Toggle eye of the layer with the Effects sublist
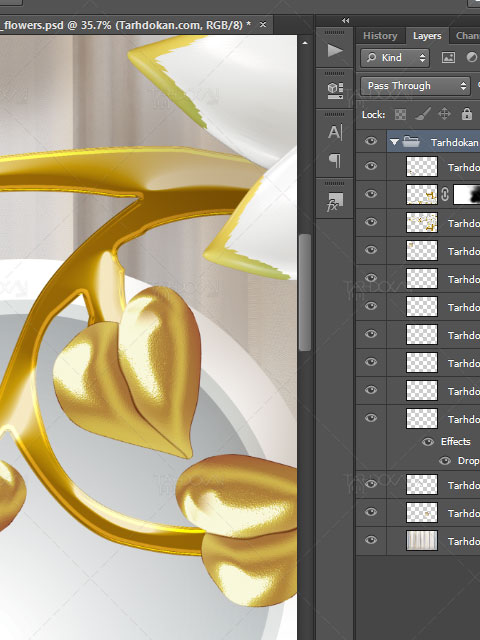The height and width of the screenshot is (640, 480). click(x=371, y=418)
